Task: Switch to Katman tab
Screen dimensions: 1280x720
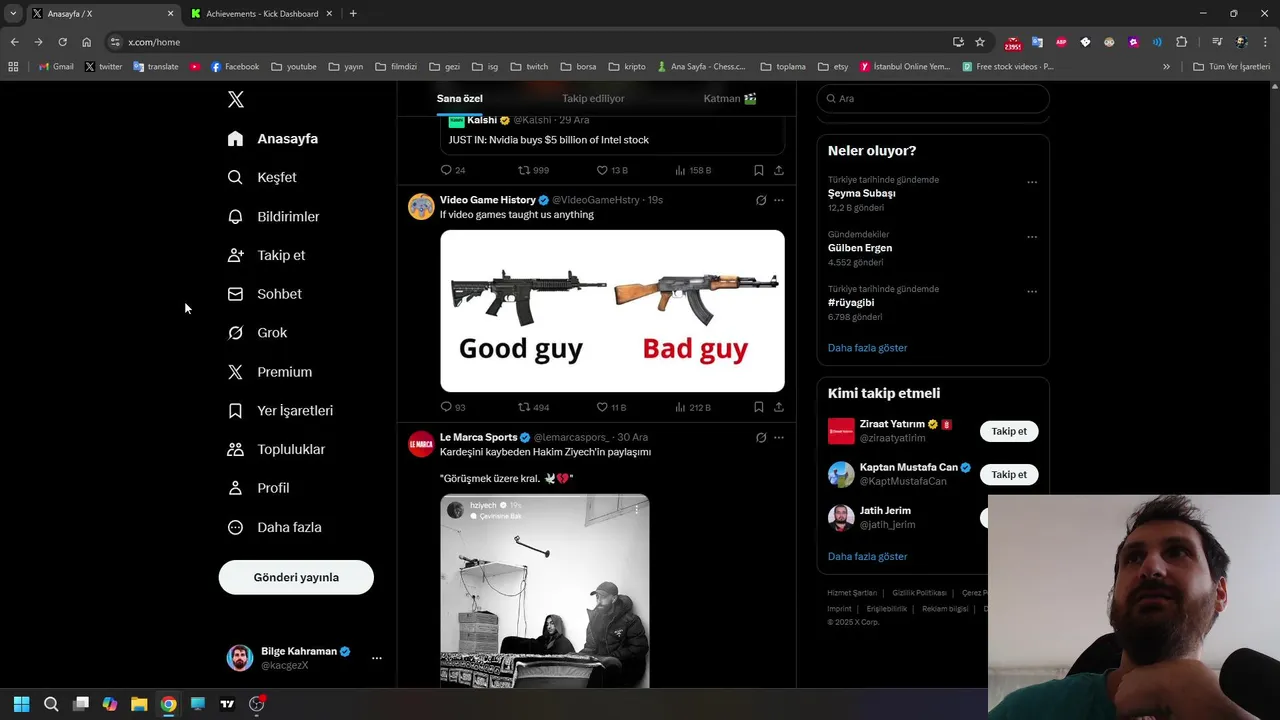Action: [729, 98]
